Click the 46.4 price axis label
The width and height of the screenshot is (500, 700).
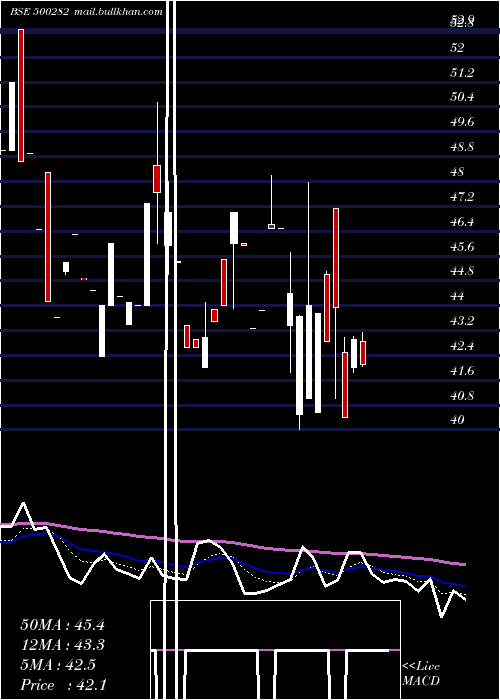click(x=462, y=221)
